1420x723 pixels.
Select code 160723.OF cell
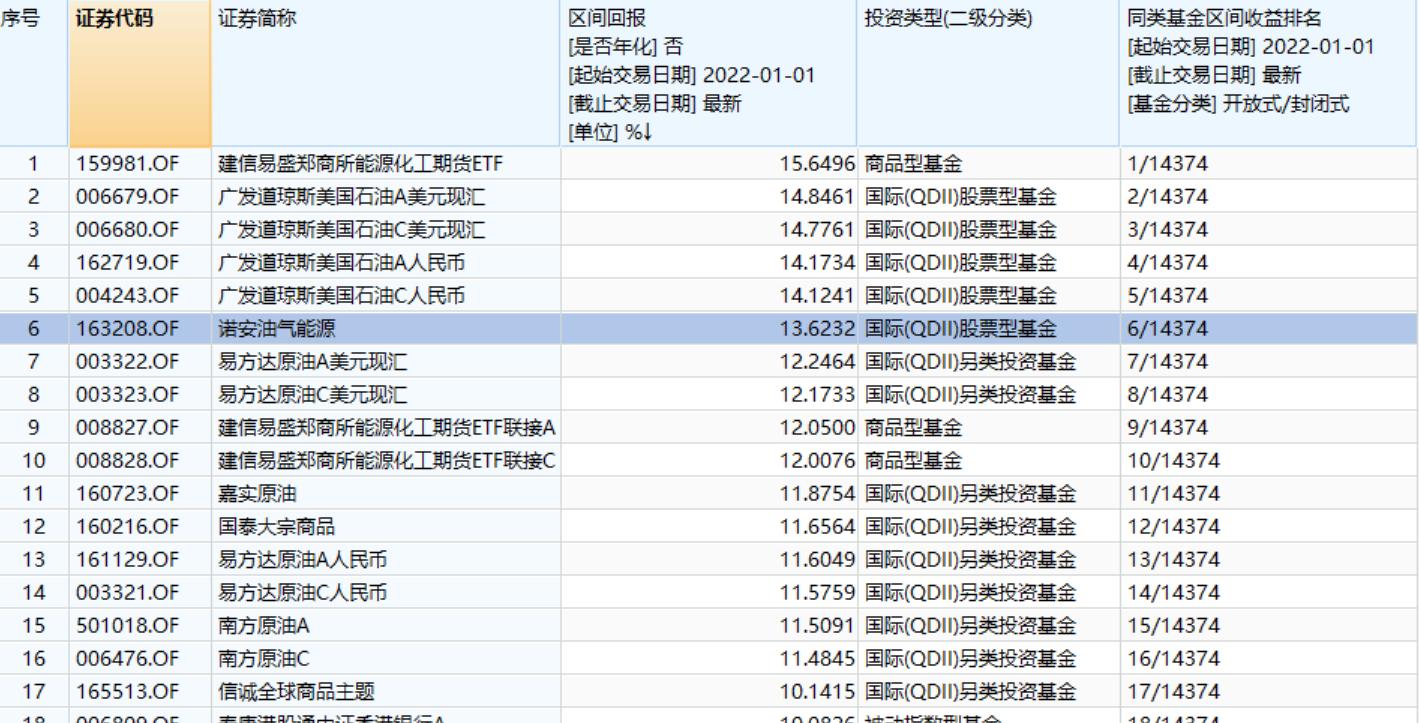[128, 494]
